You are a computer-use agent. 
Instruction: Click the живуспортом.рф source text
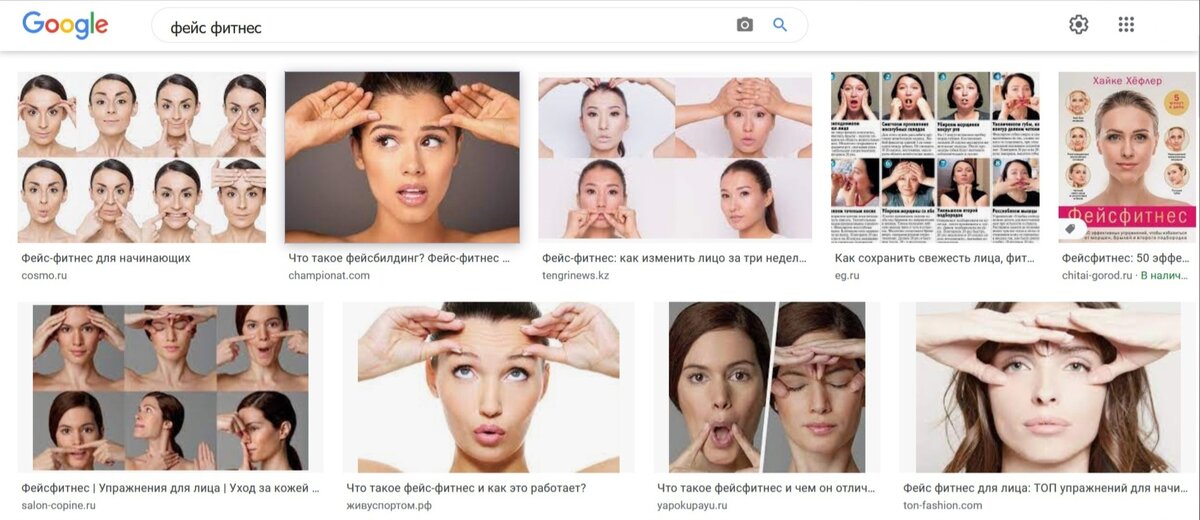[388, 506]
